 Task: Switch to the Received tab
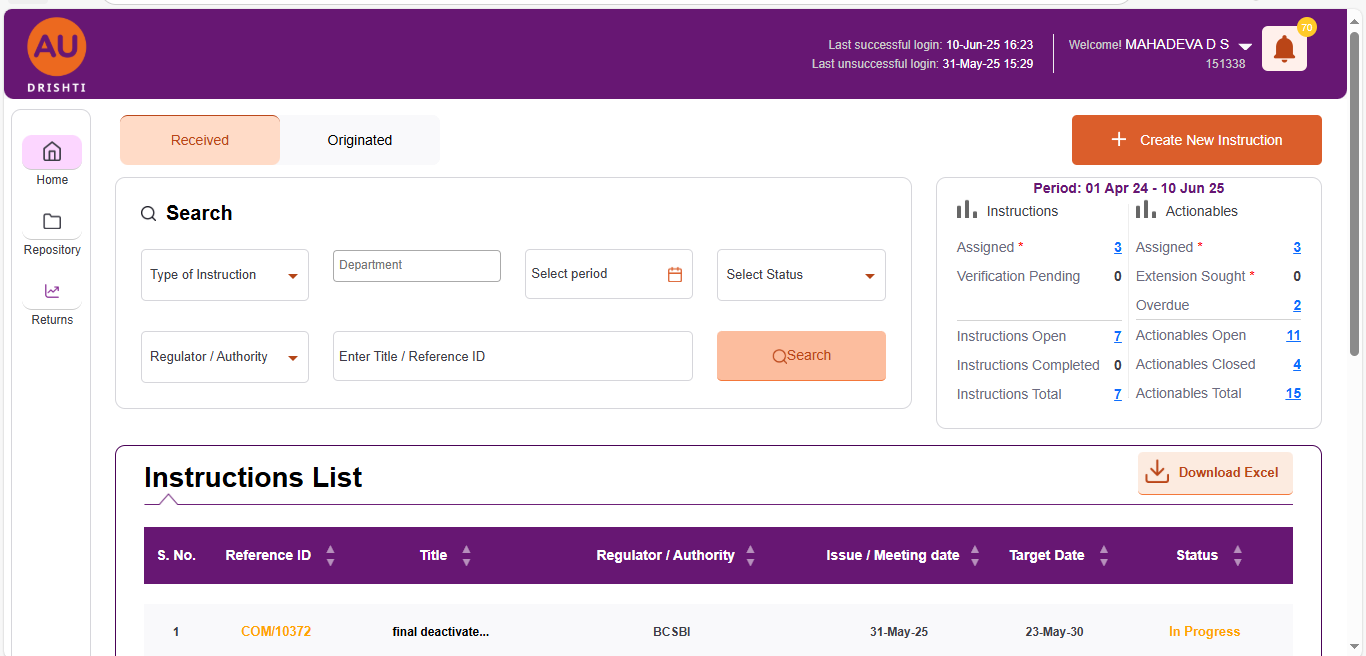200,140
